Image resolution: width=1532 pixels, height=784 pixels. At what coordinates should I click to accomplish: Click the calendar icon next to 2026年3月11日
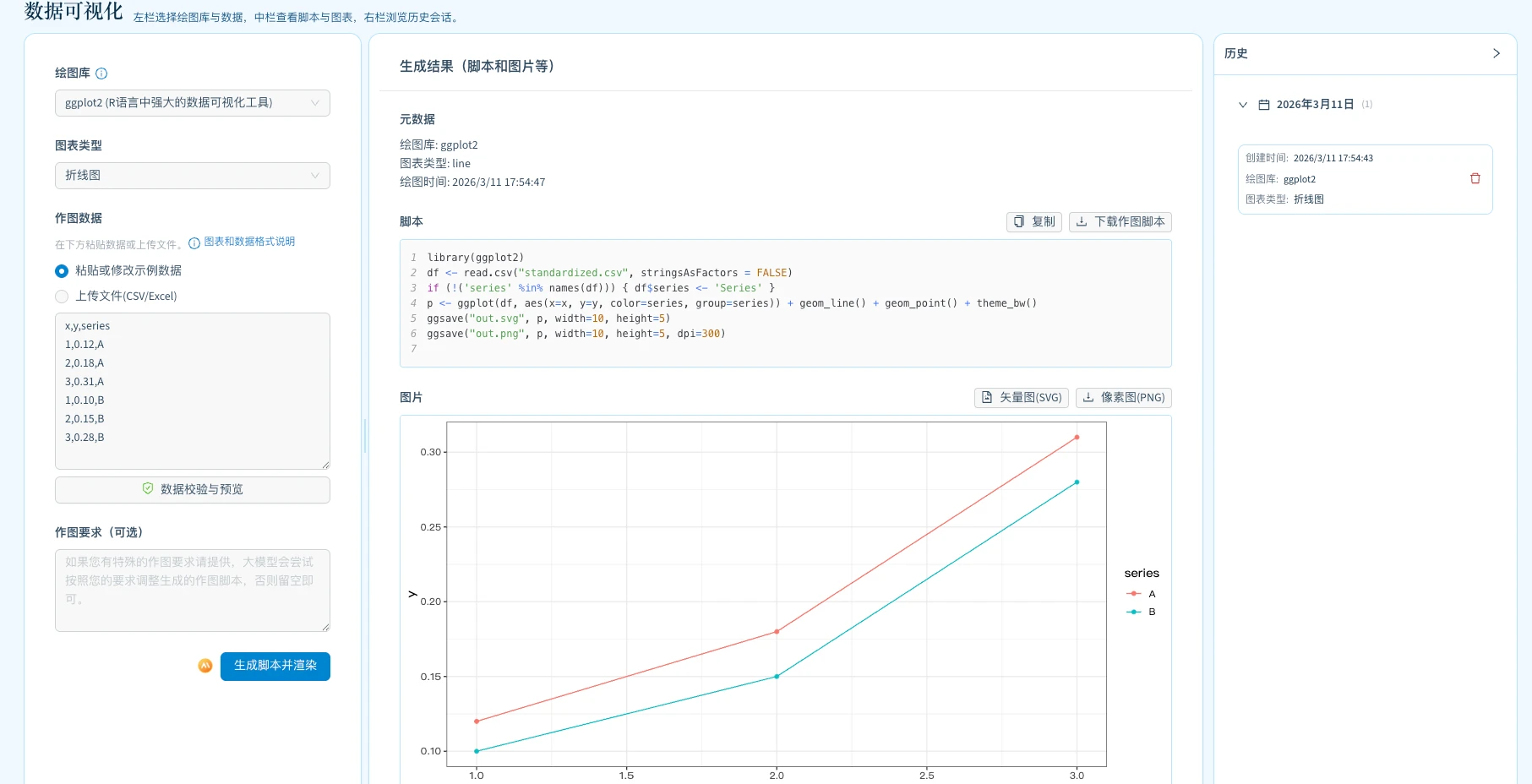coord(1264,105)
